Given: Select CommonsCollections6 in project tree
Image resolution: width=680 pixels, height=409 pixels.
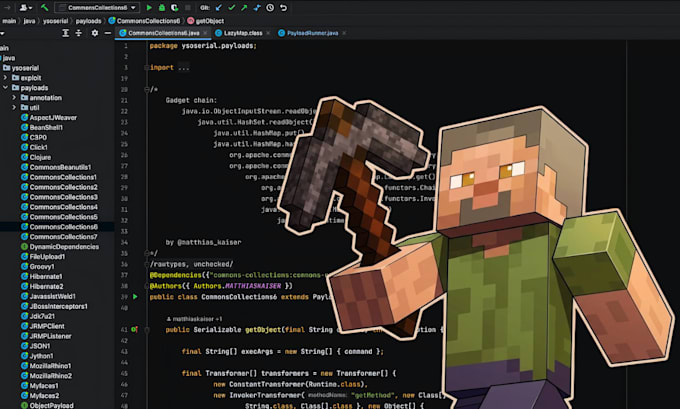Looking at the screenshot, I should [x=59, y=227].
